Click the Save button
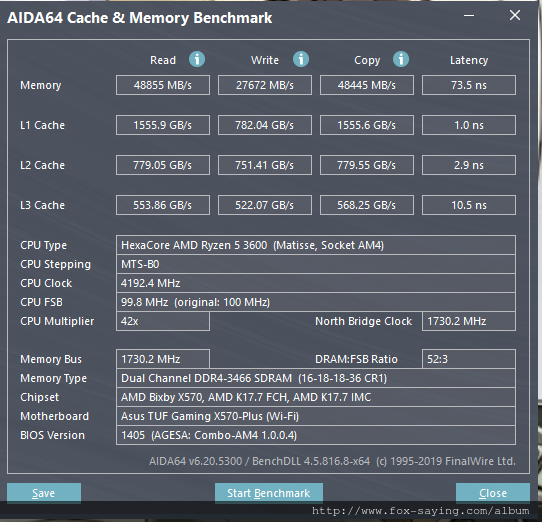 coord(44,493)
